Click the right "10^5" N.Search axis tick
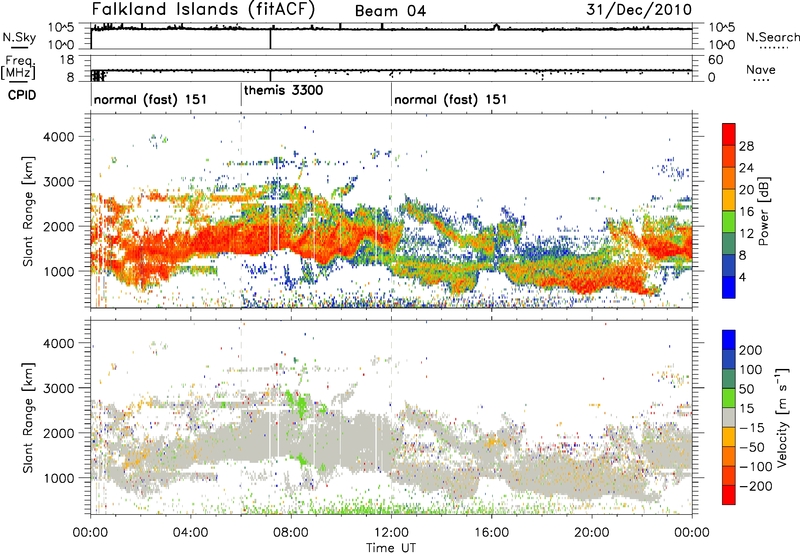Screen dimensions: 800x554 tap(721, 27)
